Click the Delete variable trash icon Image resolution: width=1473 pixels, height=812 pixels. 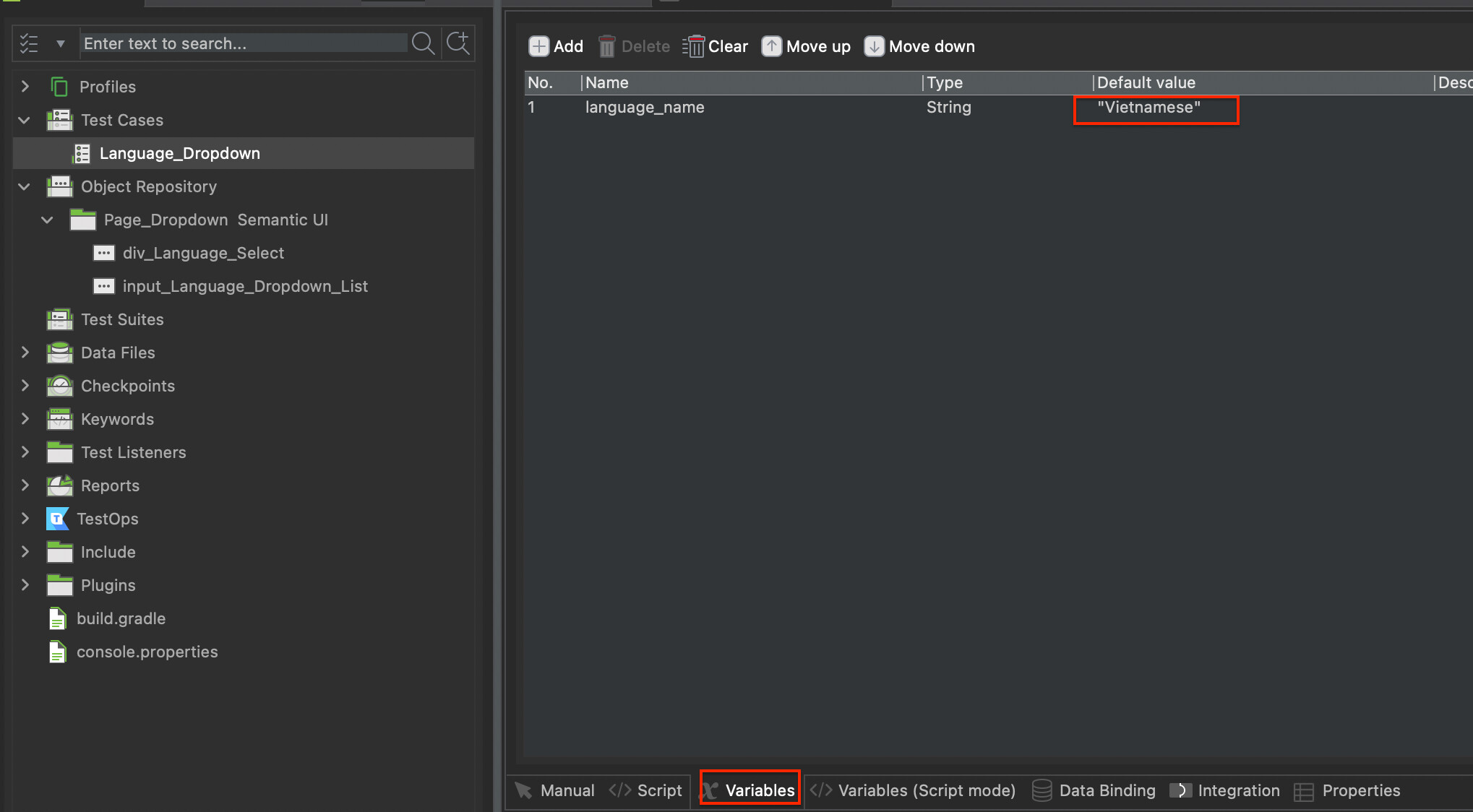click(x=606, y=46)
